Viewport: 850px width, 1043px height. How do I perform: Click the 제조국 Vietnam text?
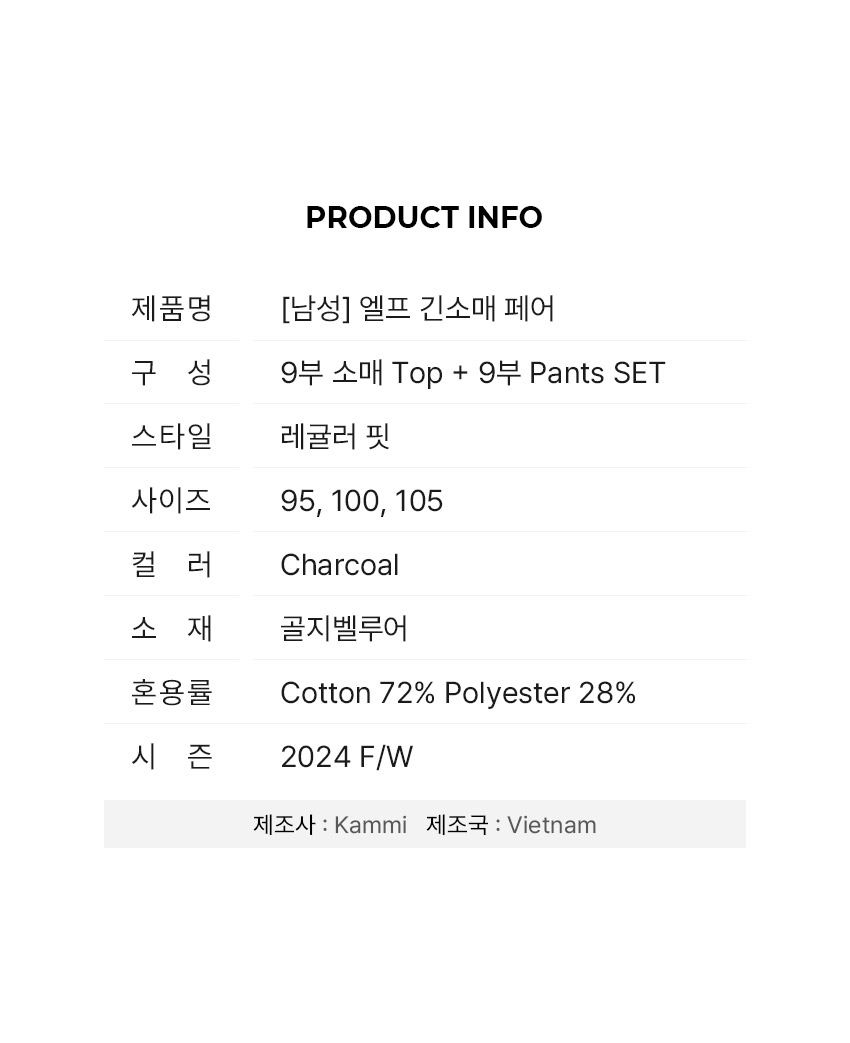click(x=511, y=825)
